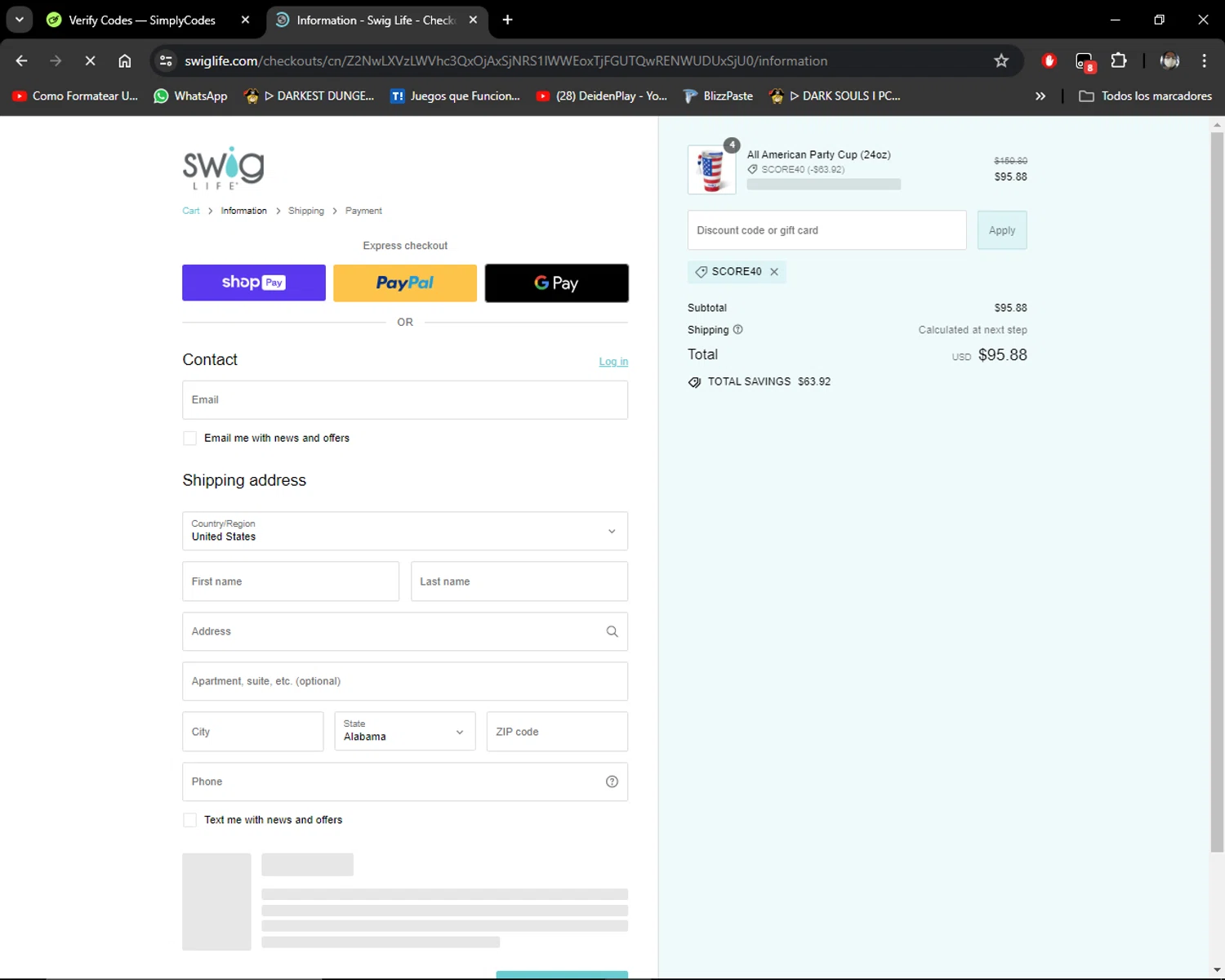Click the Log in link
The width and height of the screenshot is (1225, 980).
click(613, 361)
